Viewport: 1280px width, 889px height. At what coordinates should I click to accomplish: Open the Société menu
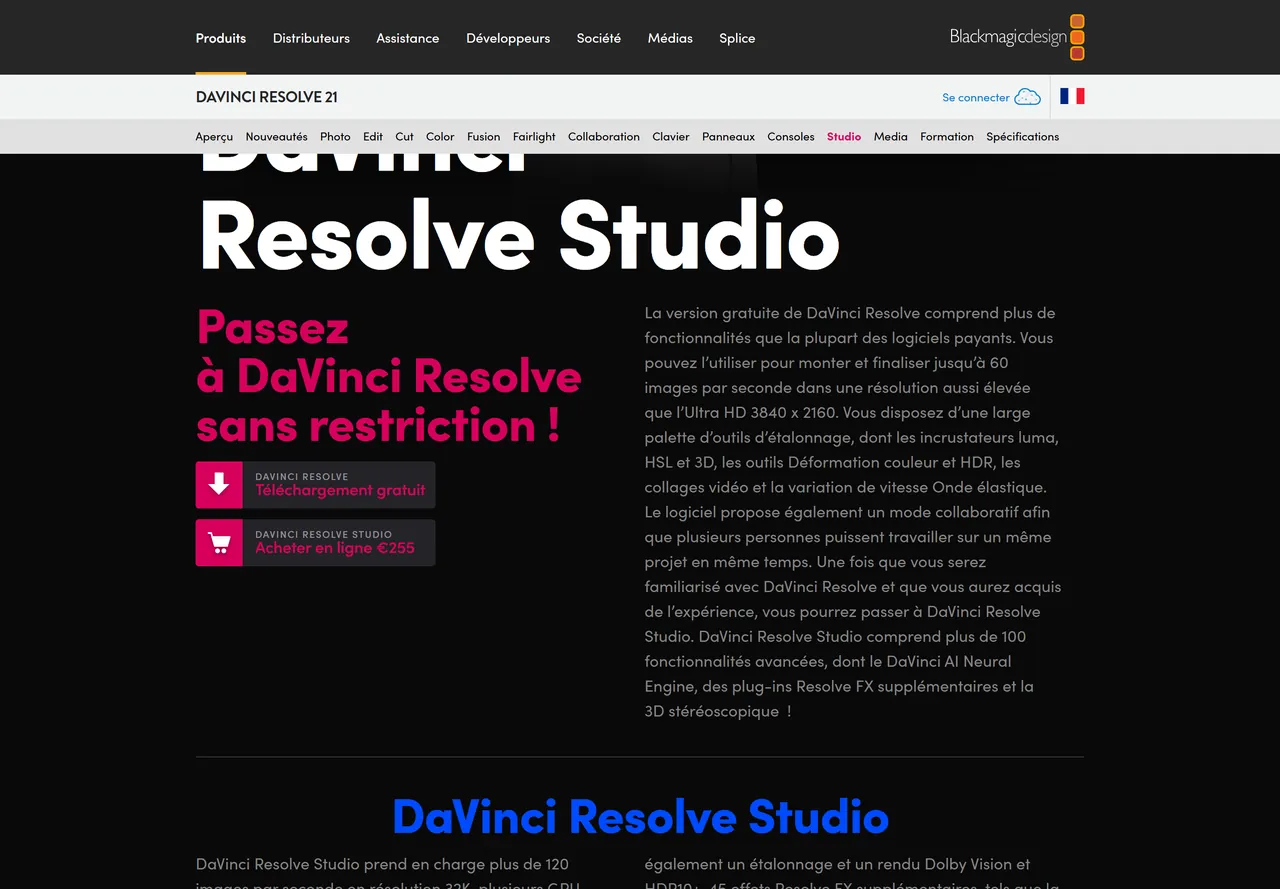(x=598, y=38)
